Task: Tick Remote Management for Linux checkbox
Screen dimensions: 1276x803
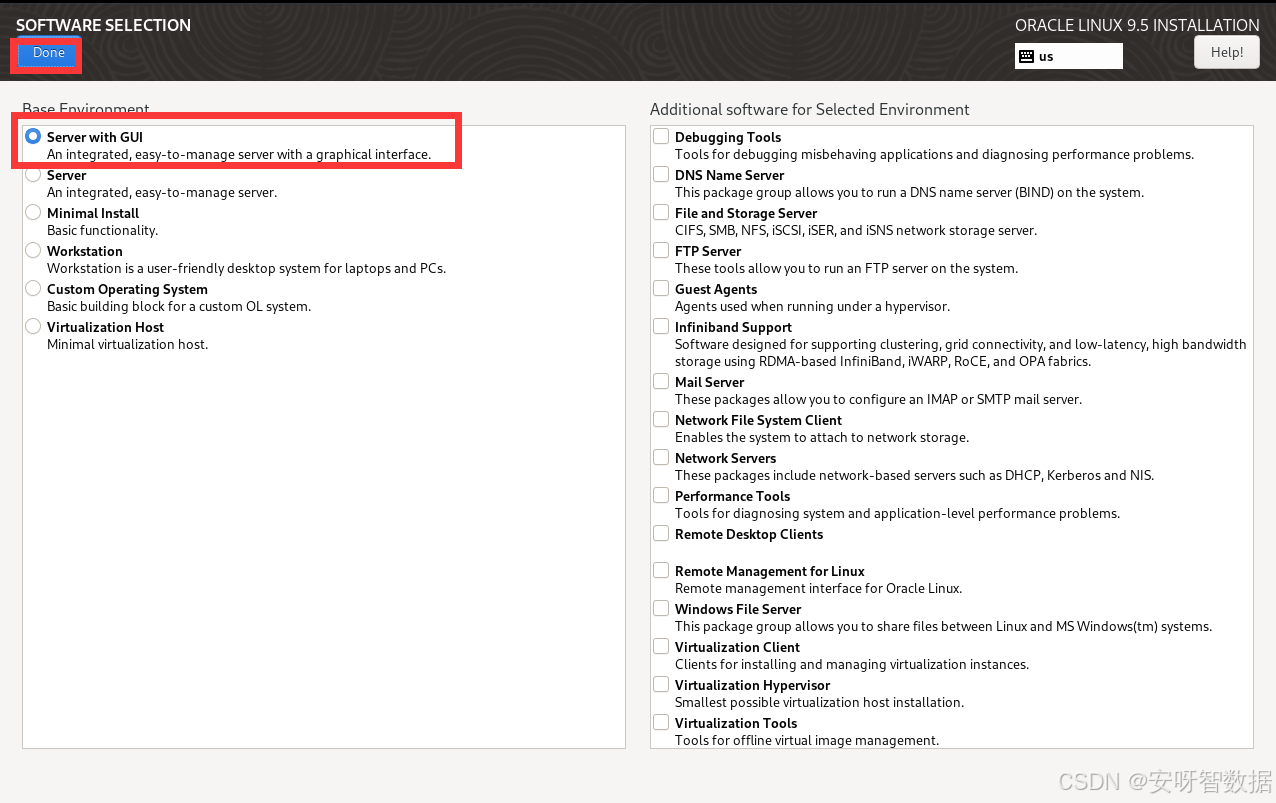Action: pyautogui.click(x=661, y=570)
